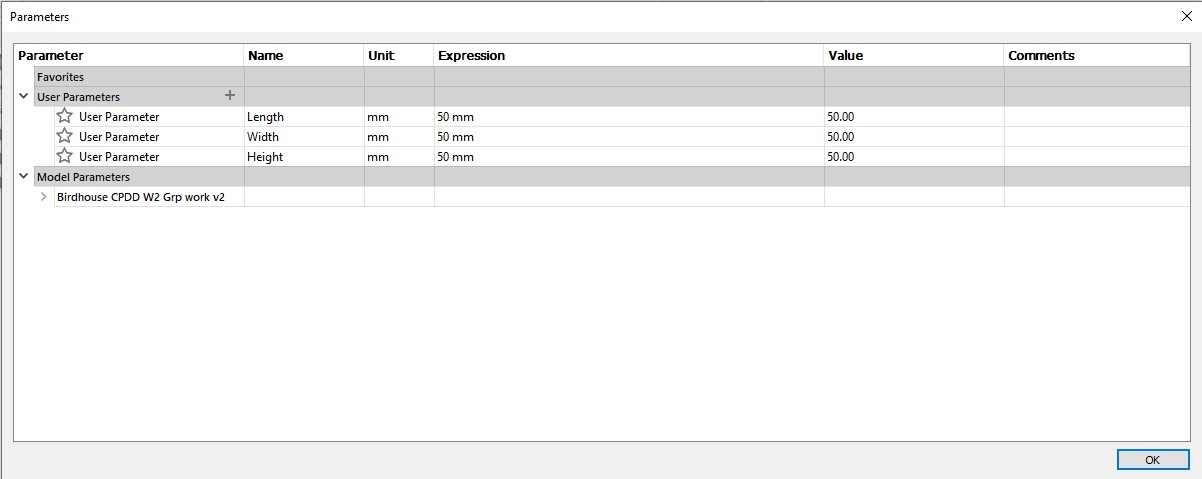Collapse the Model Parameters section
The height and width of the screenshot is (479, 1202).
(x=24, y=176)
